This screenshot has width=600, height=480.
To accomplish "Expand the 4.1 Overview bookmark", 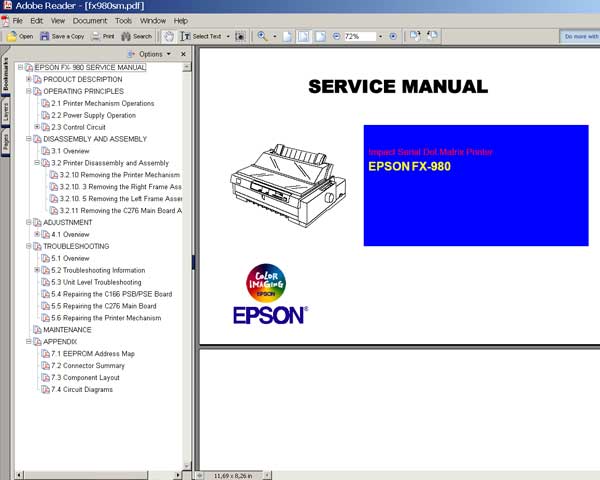I will point(37,234).
